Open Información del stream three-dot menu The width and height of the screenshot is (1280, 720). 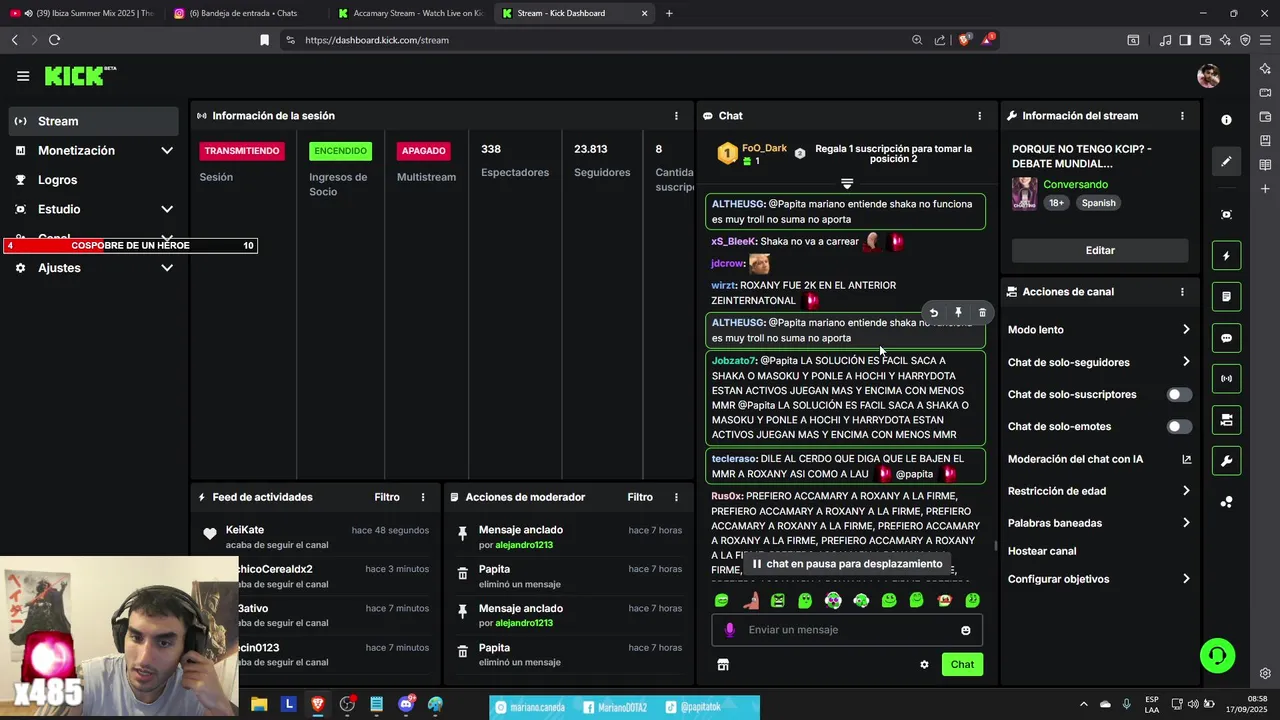tap(1182, 116)
